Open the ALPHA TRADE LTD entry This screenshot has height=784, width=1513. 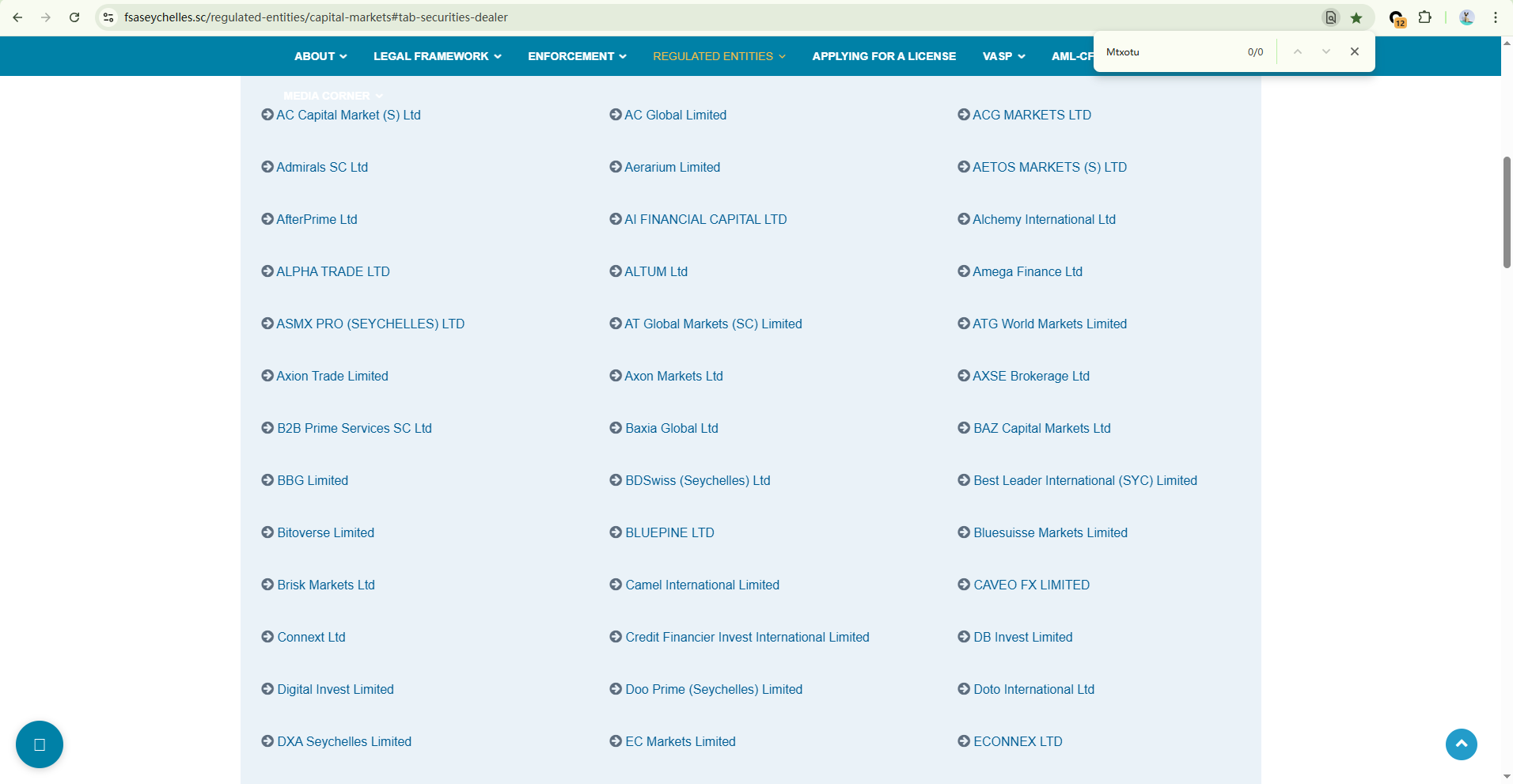[332, 271]
